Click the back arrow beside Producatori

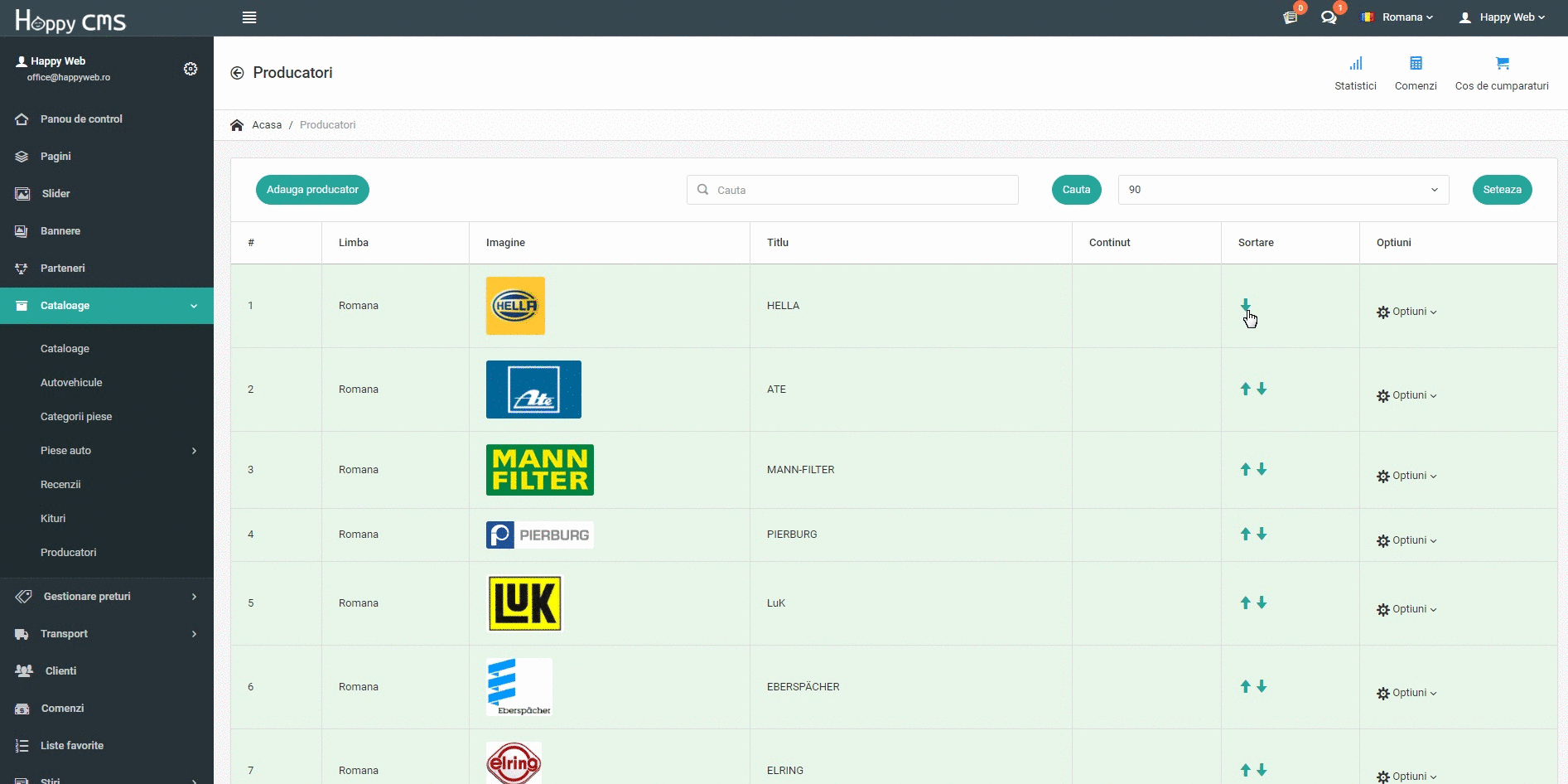pos(237,73)
